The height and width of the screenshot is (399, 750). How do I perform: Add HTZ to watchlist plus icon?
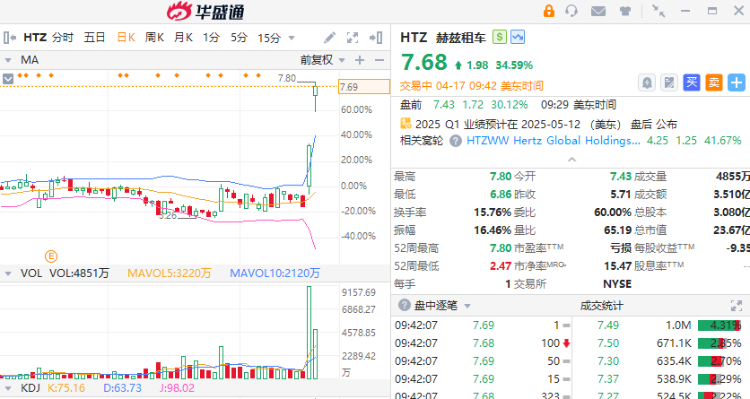coord(736,83)
